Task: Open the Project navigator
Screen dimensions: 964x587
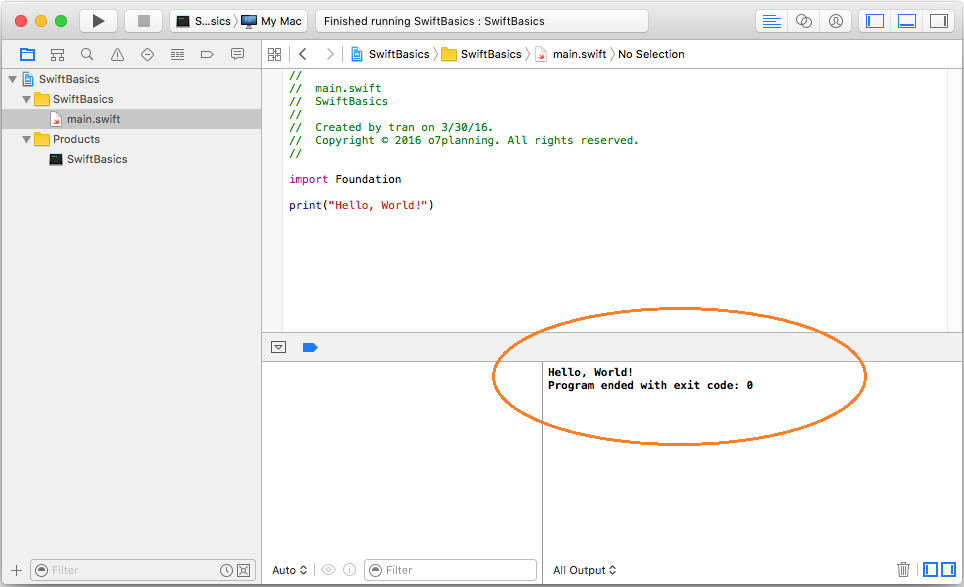Action: (27, 54)
